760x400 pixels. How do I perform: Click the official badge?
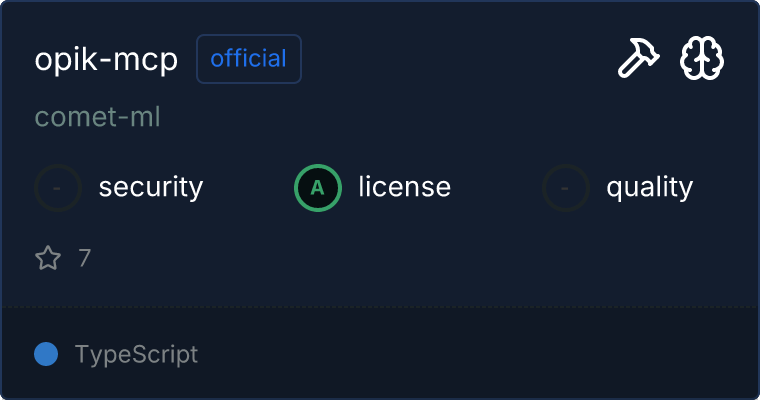(249, 59)
